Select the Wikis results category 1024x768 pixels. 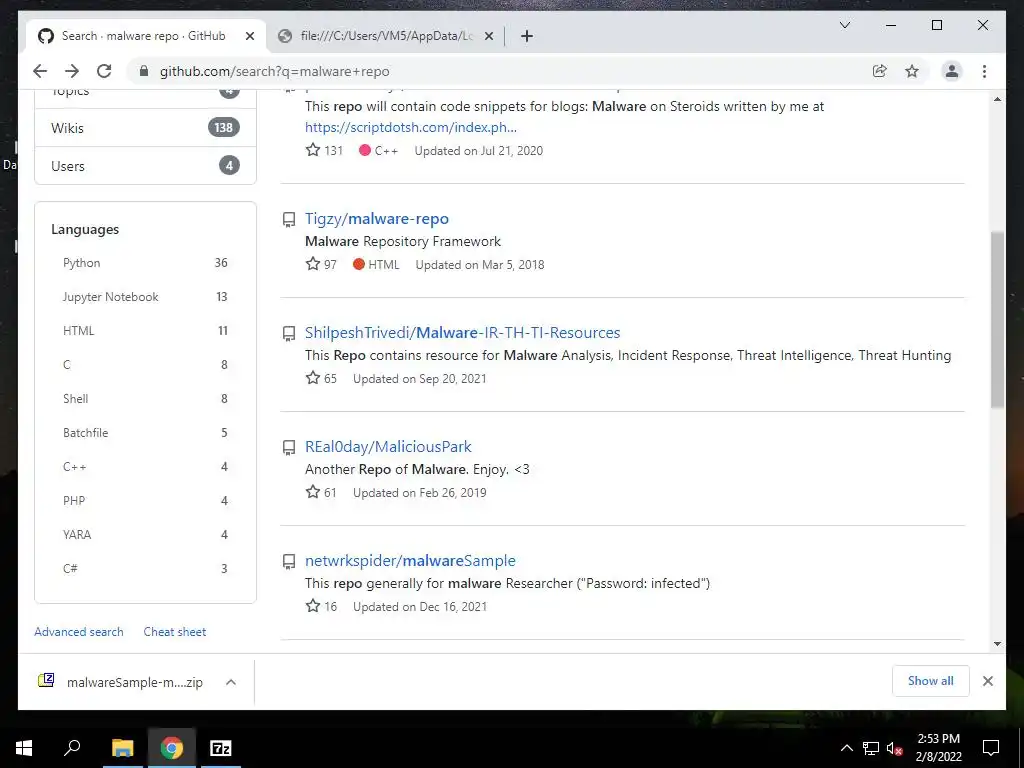(x=145, y=128)
